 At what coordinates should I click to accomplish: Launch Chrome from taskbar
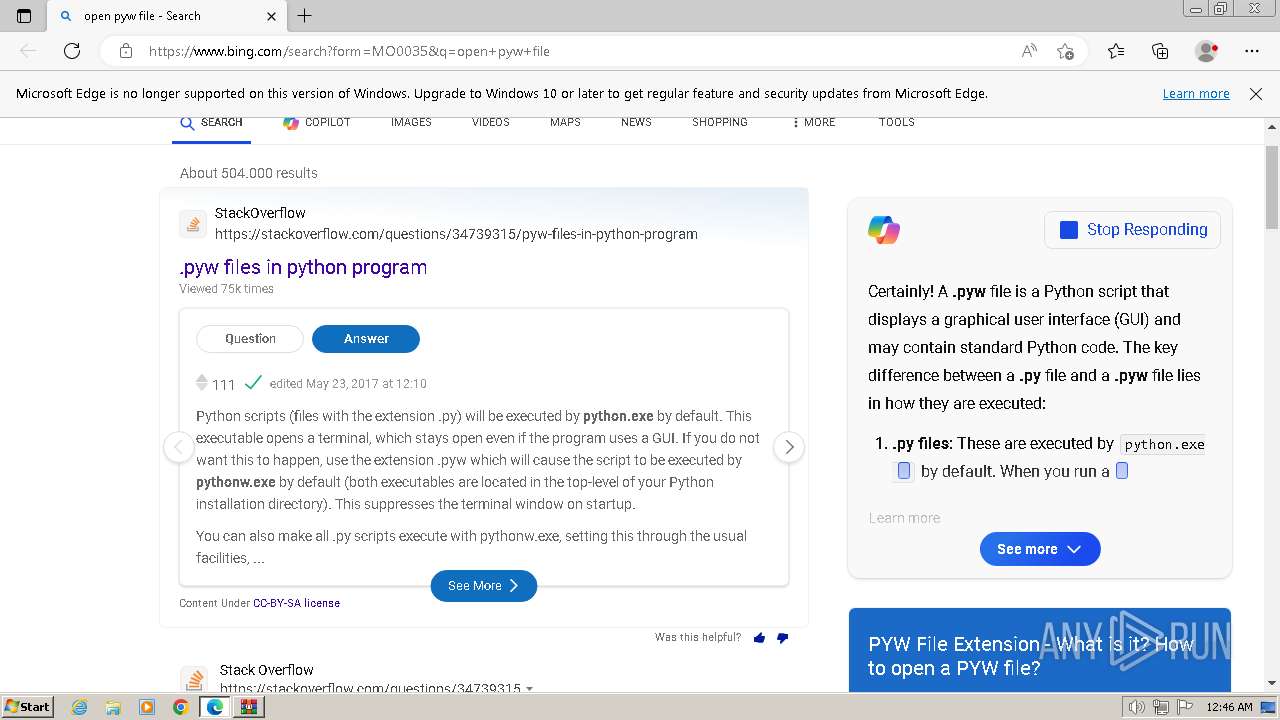(x=180, y=707)
